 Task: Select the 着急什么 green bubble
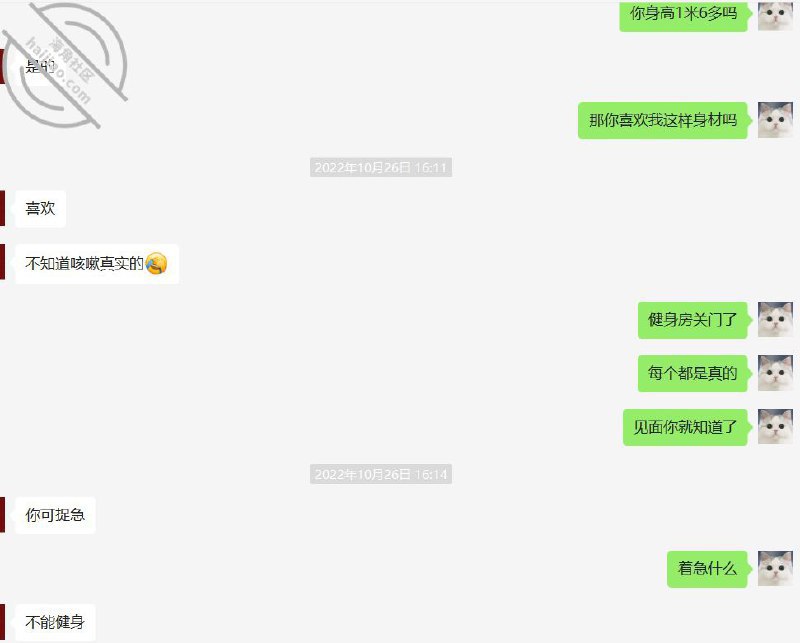[x=707, y=569]
